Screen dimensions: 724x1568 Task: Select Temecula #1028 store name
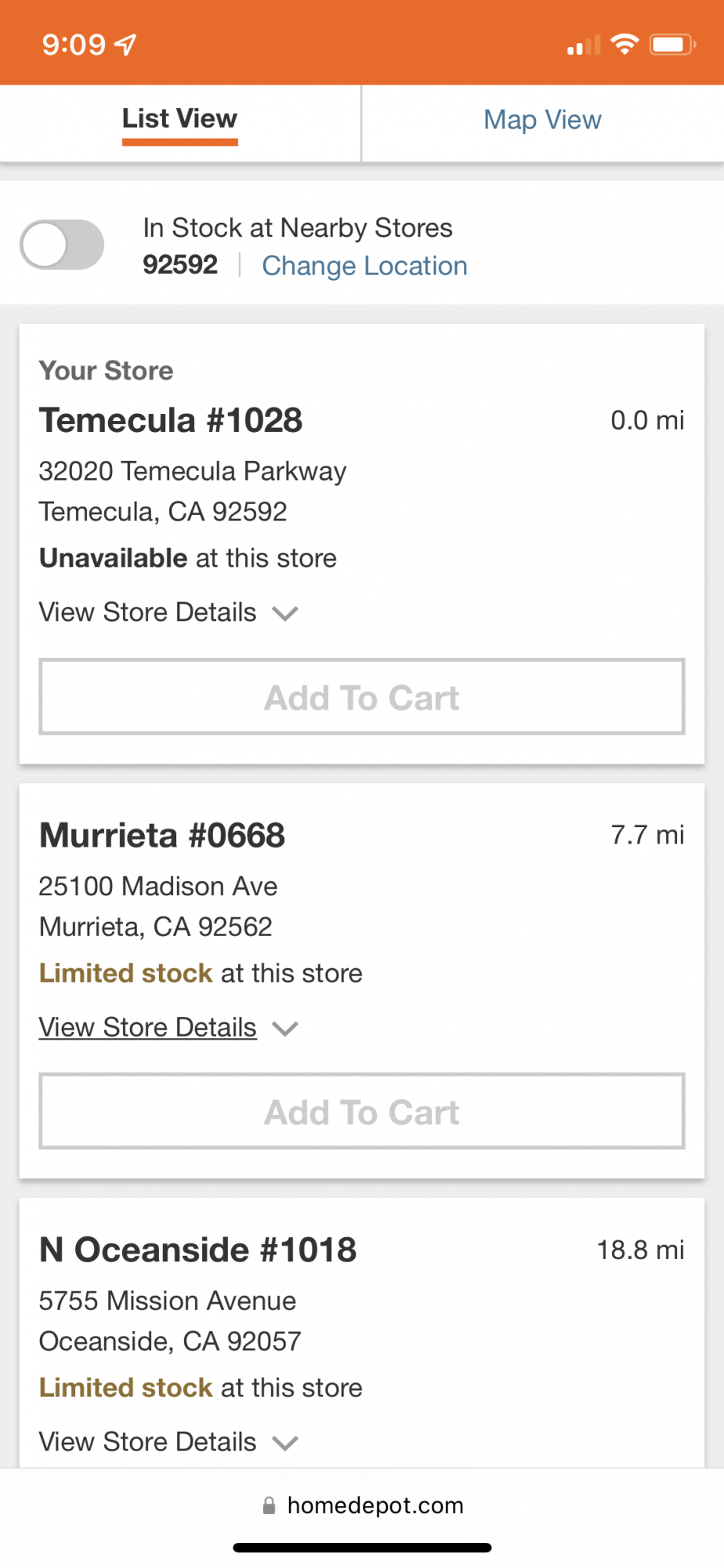pyautogui.click(x=171, y=420)
